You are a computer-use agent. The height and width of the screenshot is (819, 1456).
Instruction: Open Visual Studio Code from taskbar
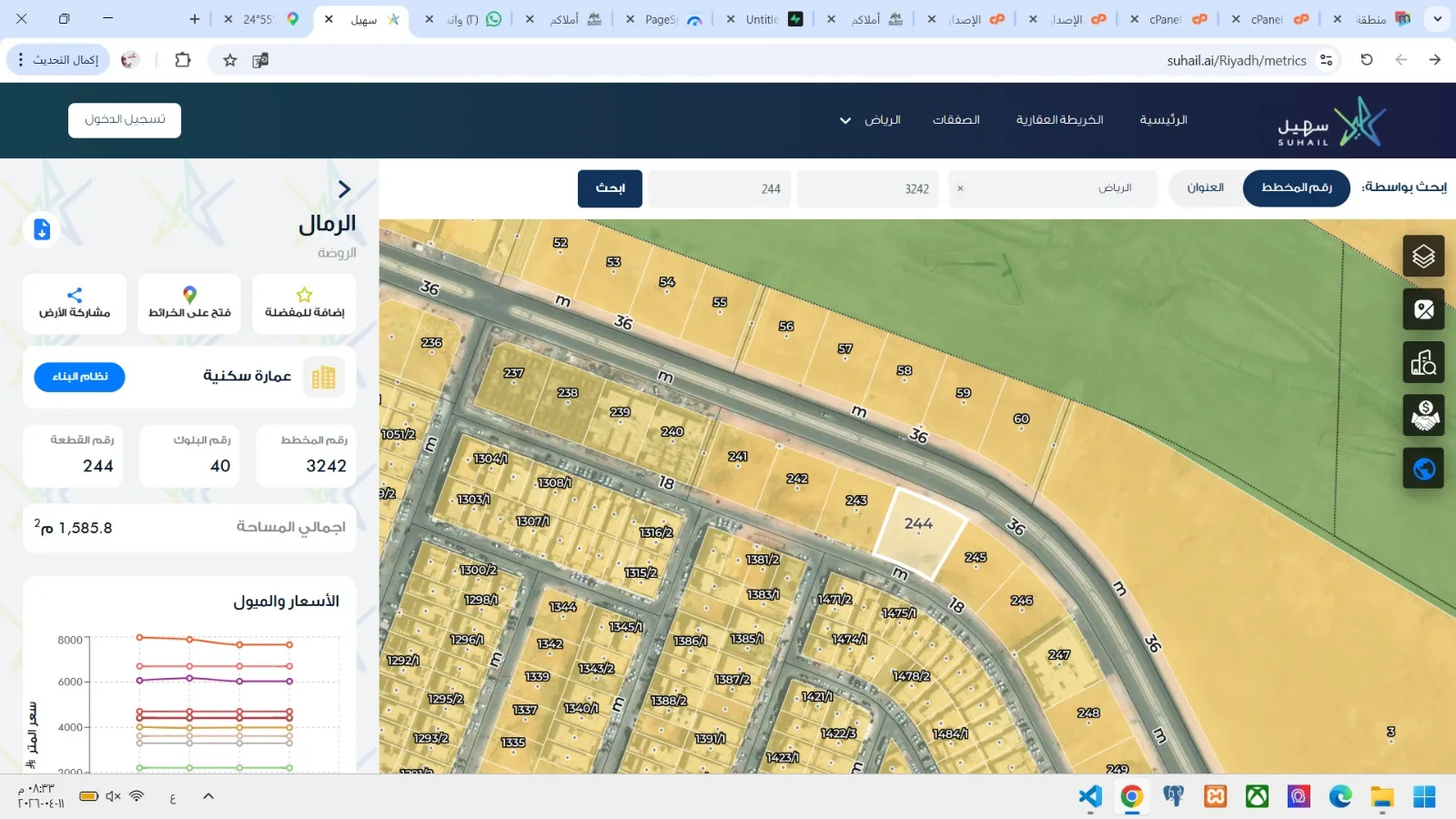pos(1089,797)
